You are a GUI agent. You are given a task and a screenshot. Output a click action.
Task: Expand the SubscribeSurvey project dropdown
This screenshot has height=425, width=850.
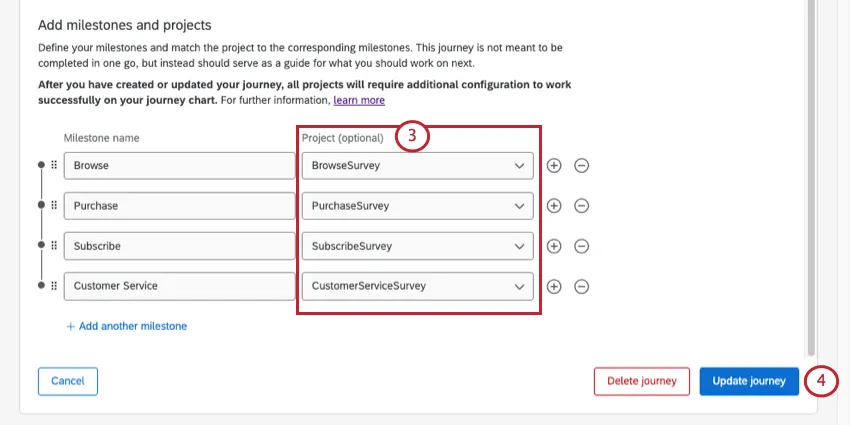pyautogui.click(x=417, y=246)
